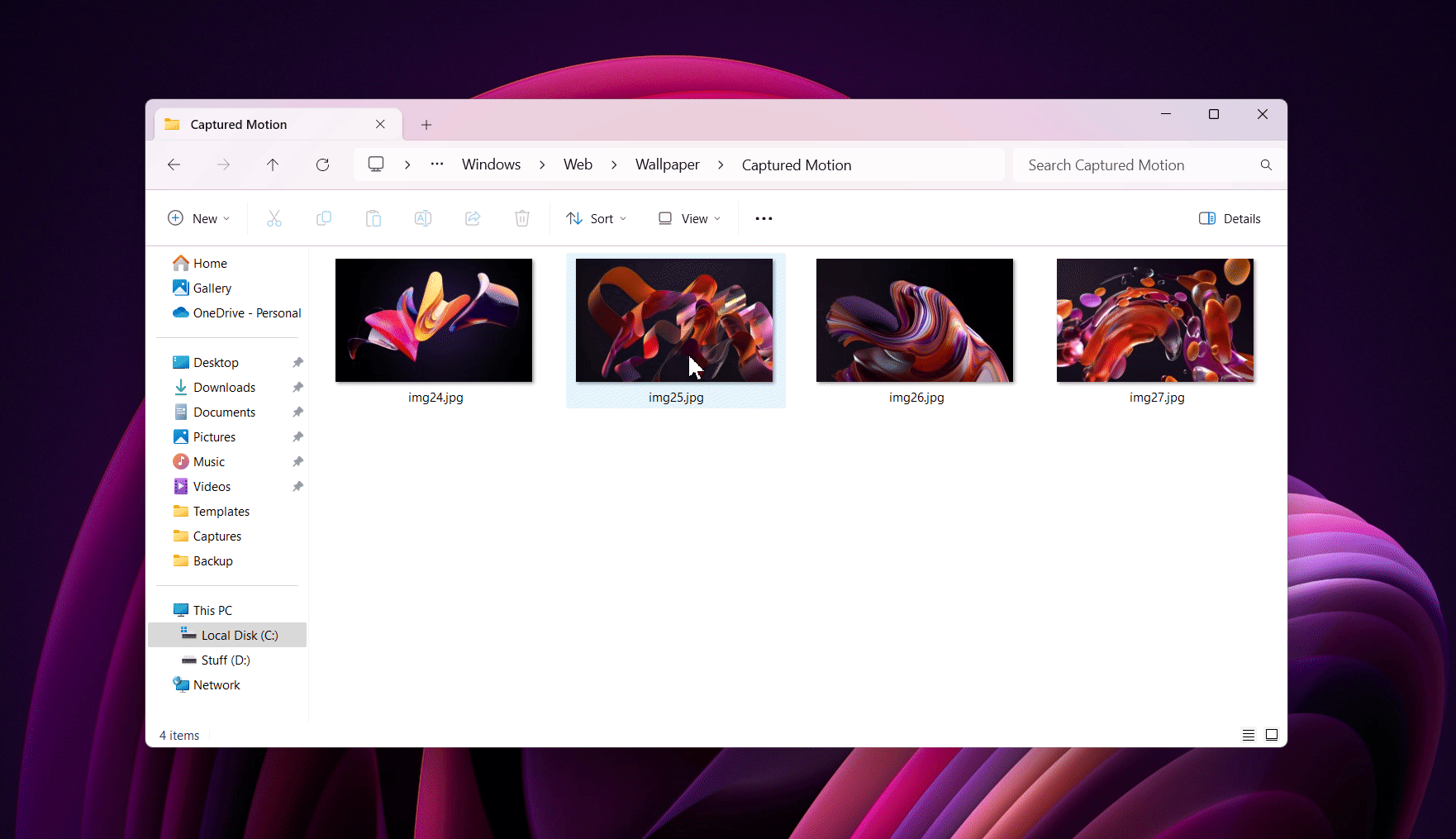Switch to list details view in status bar
The width and height of the screenshot is (1456, 839).
pos(1248,735)
